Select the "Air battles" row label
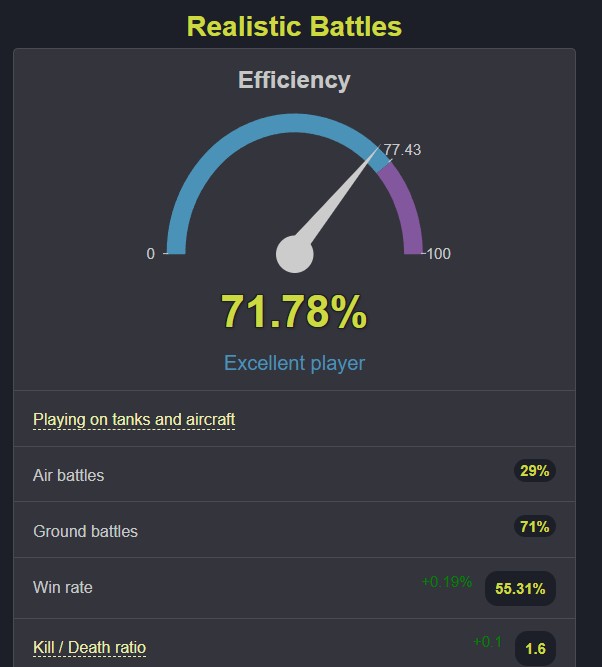 (68, 475)
